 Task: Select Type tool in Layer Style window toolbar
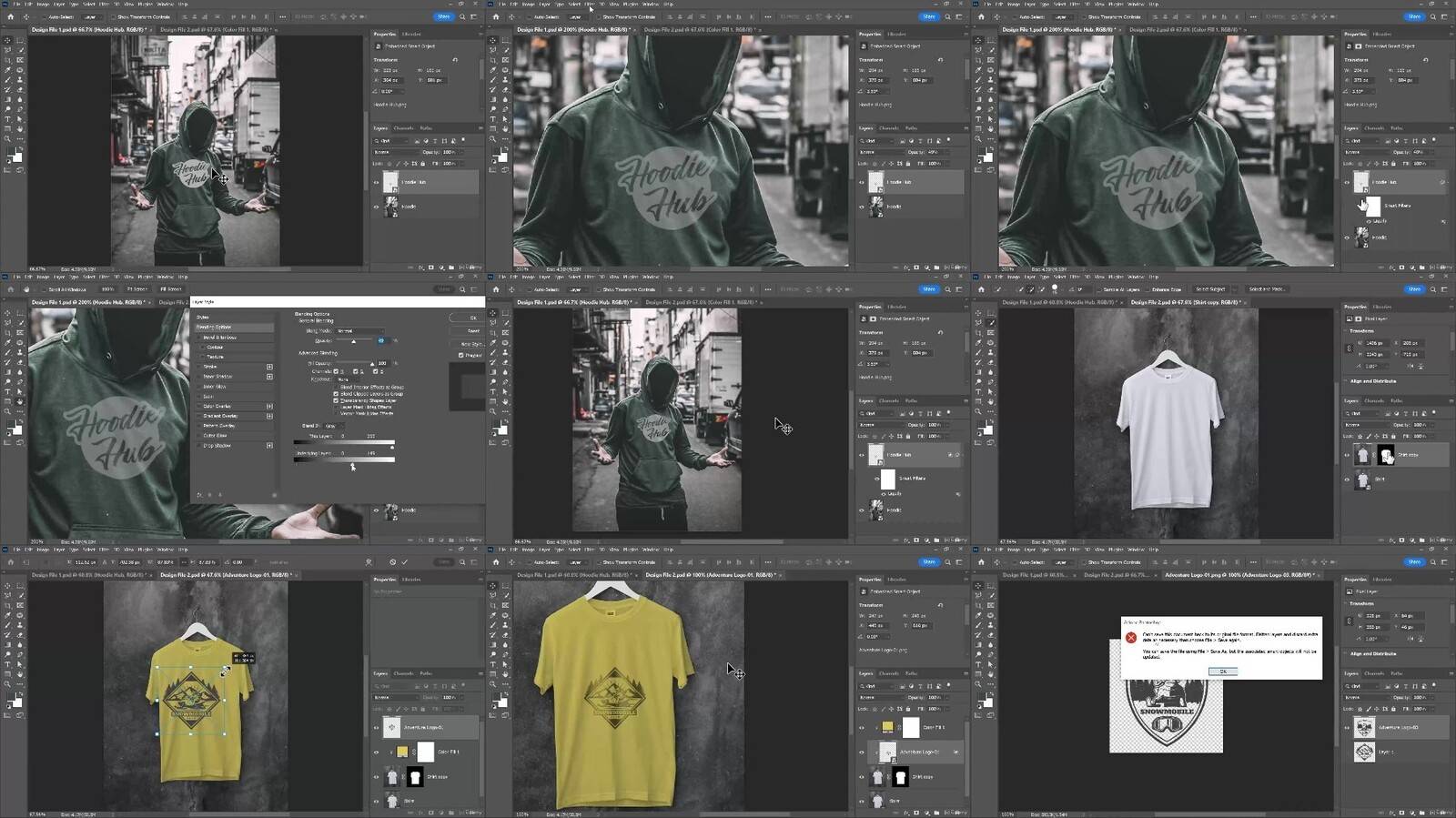tap(7, 391)
